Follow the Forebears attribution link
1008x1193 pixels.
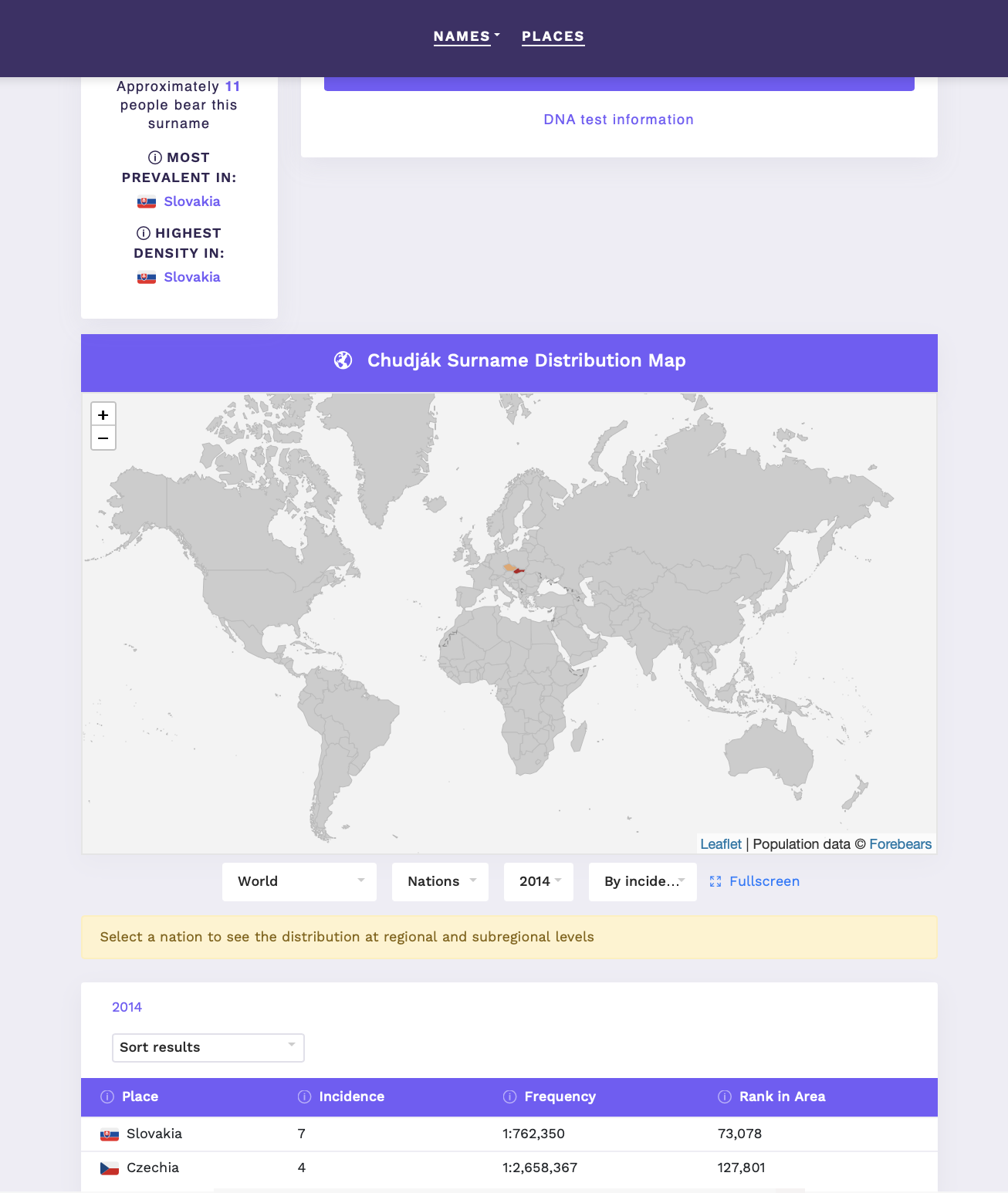(x=900, y=844)
